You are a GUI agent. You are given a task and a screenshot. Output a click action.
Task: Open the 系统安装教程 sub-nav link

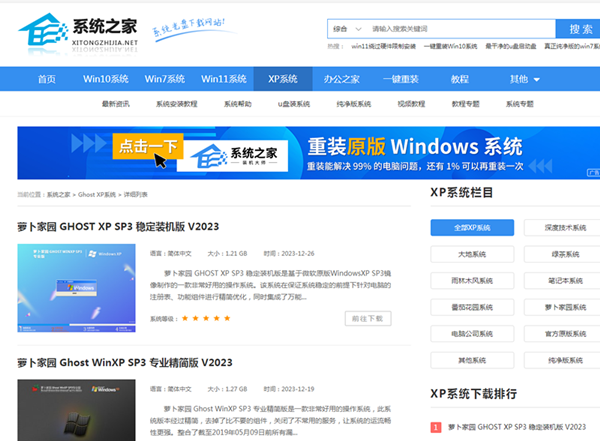tap(176, 104)
